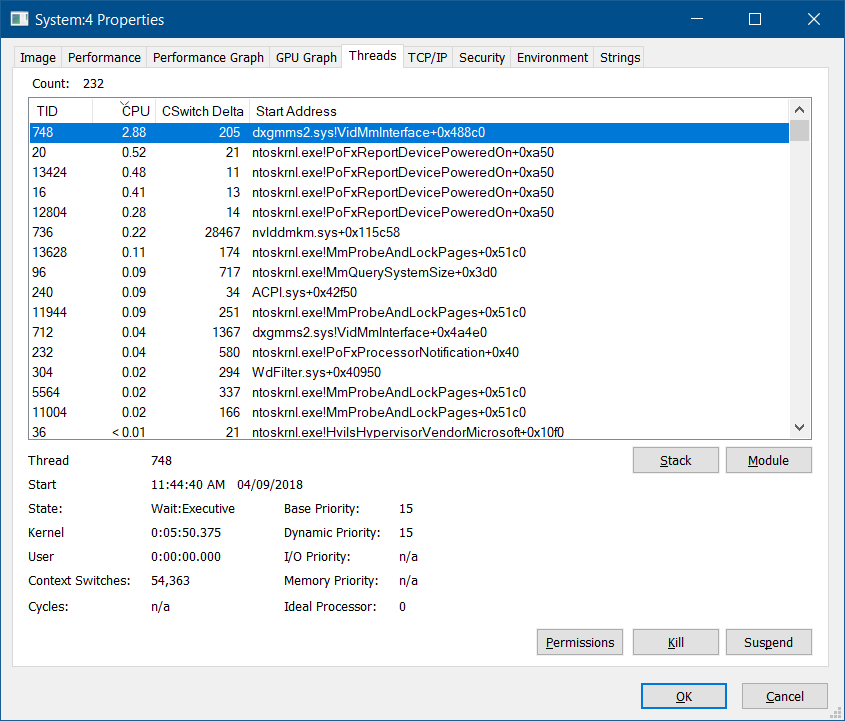This screenshot has width=845, height=721.
Task: Switch to the Image tab
Action: click(38, 58)
